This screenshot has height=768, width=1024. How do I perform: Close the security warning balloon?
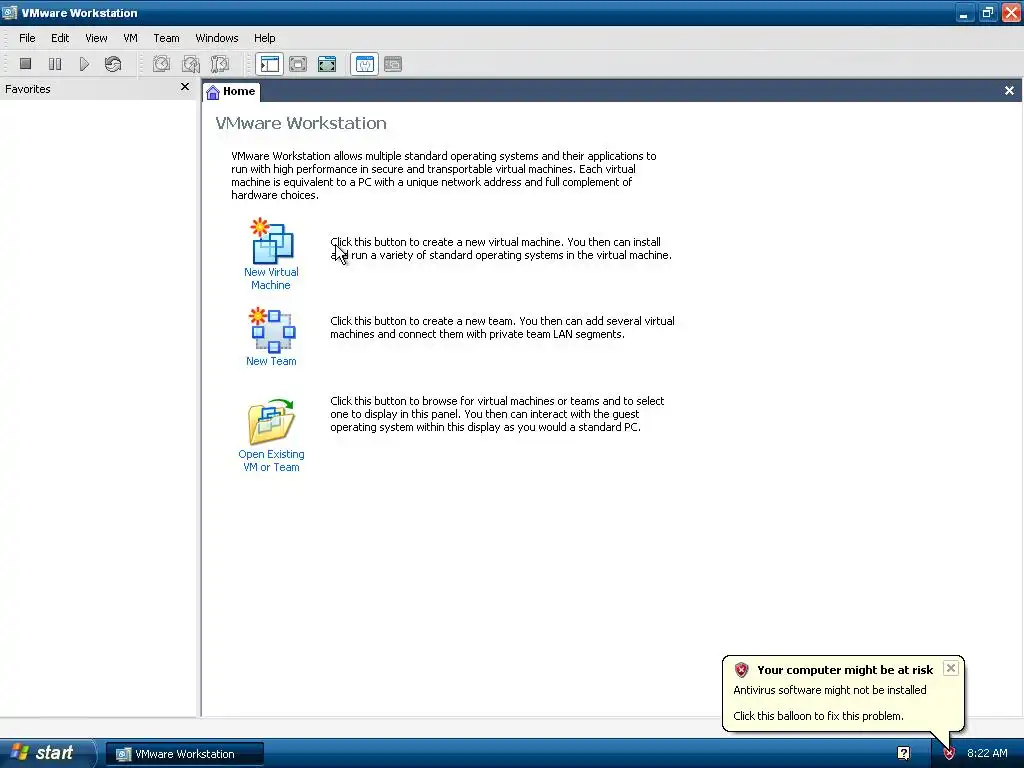pos(951,668)
